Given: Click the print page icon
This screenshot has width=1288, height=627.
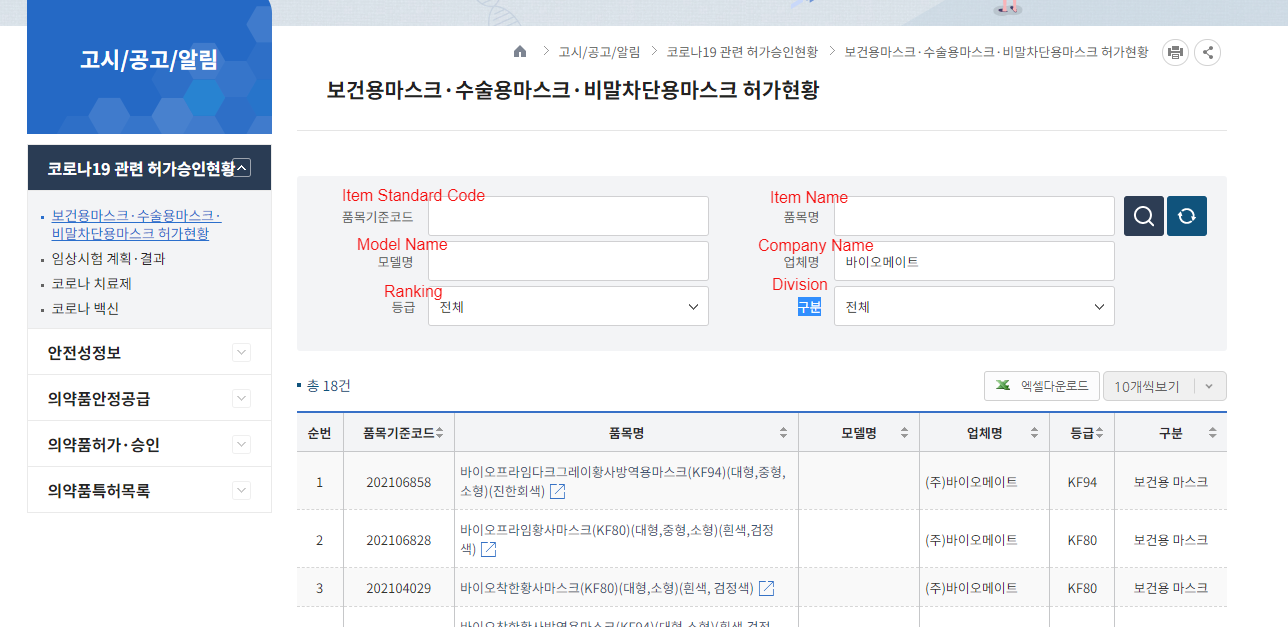Looking at the screenshot, I should pyautogui.click(x=1175, y=52).
